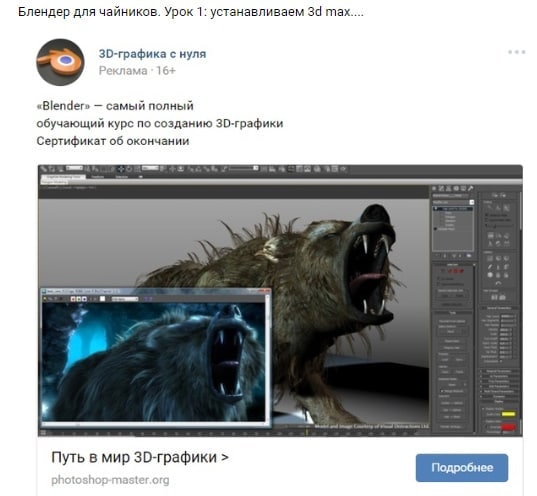This screenshot has width=537, height=496.
Task: Open the Create tab of the command panel
Action: [434, 188]
